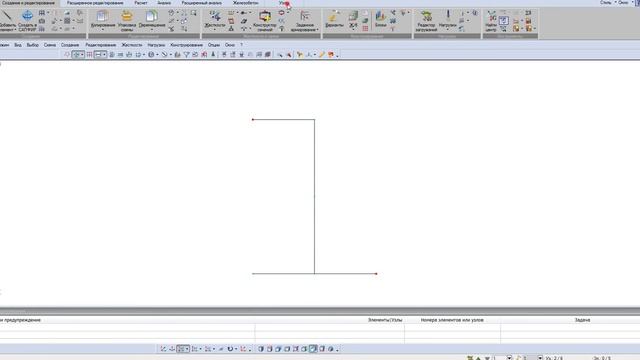The height and width of the screenshot is (360, 640).
Task: Open Редактор загружений
Action: click(x=427, y=21)
